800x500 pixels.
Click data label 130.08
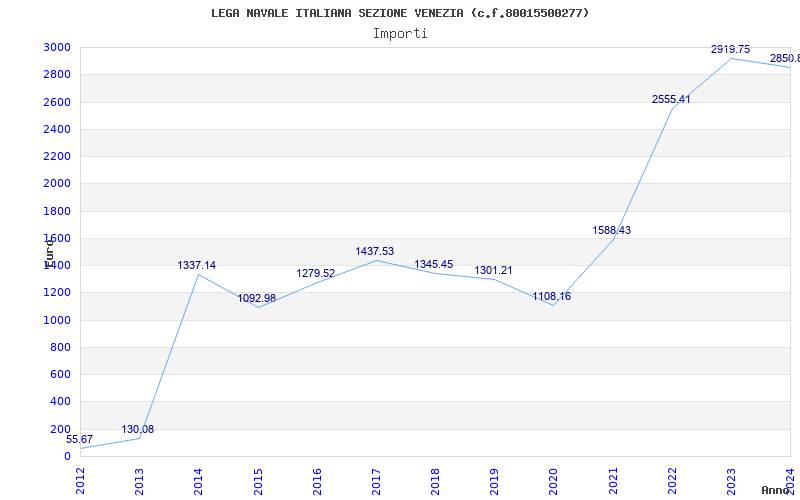coord(138,429)
